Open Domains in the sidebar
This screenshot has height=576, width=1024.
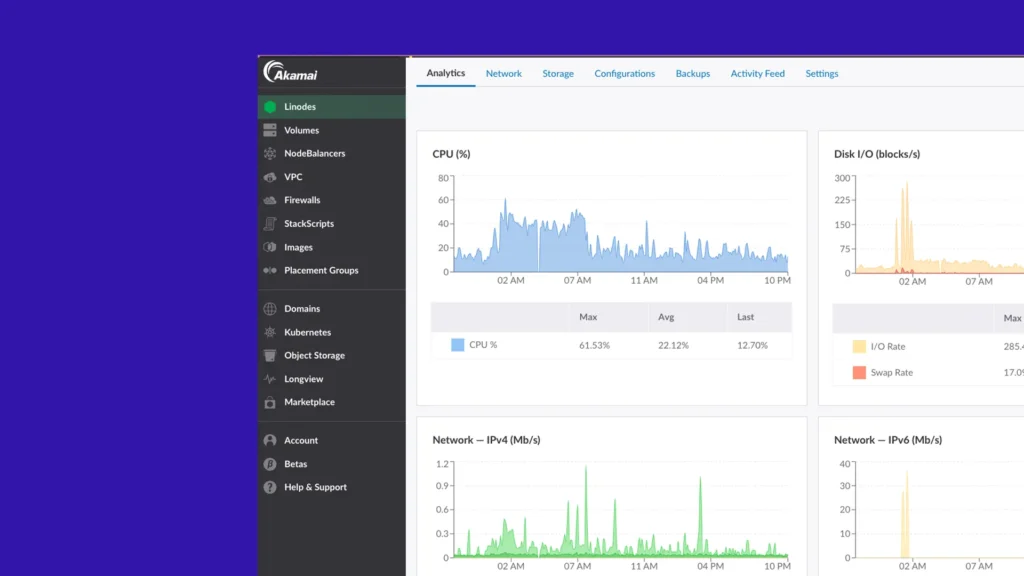click(x=302, y=309)
